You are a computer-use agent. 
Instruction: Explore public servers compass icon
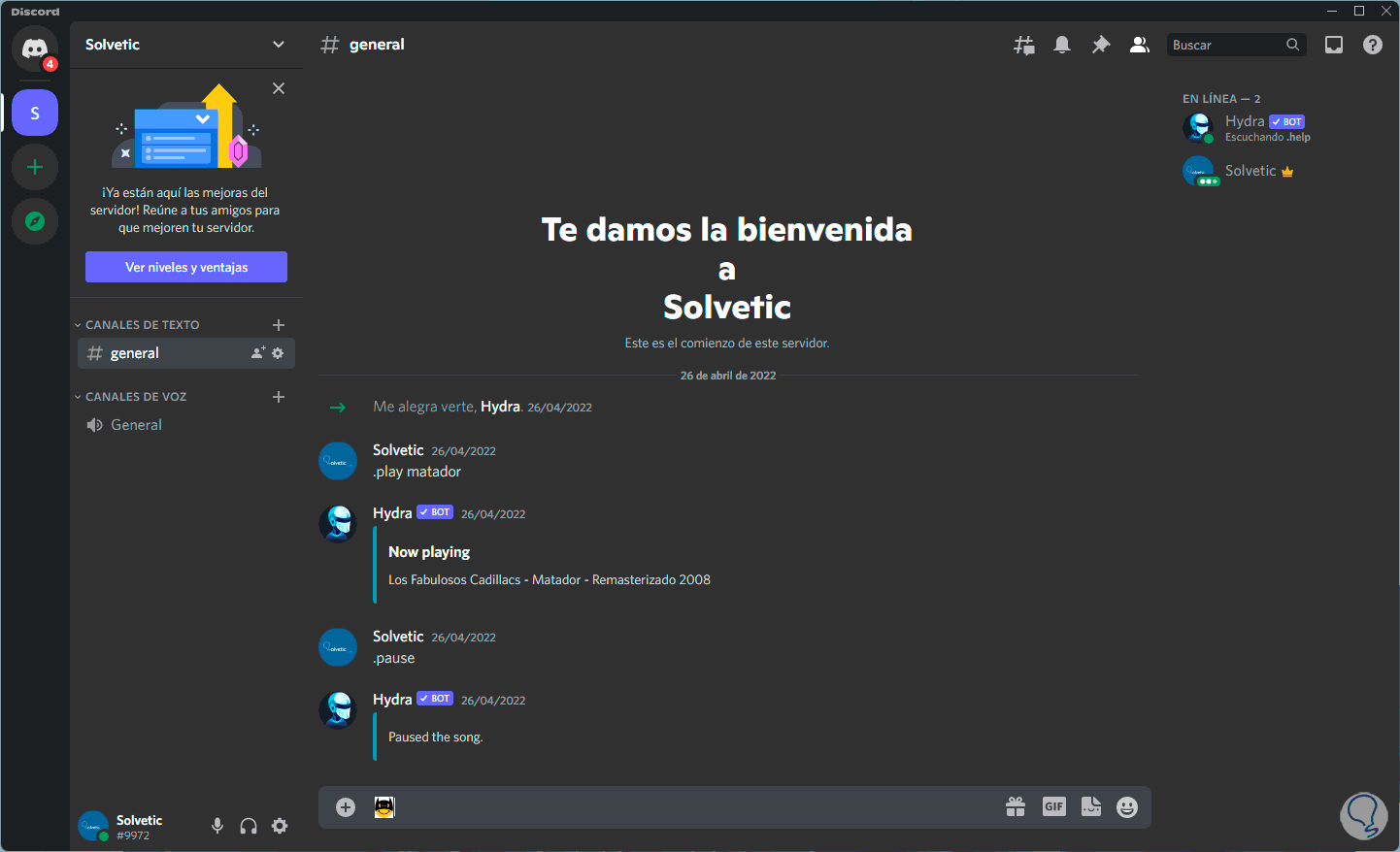point(35,221)
